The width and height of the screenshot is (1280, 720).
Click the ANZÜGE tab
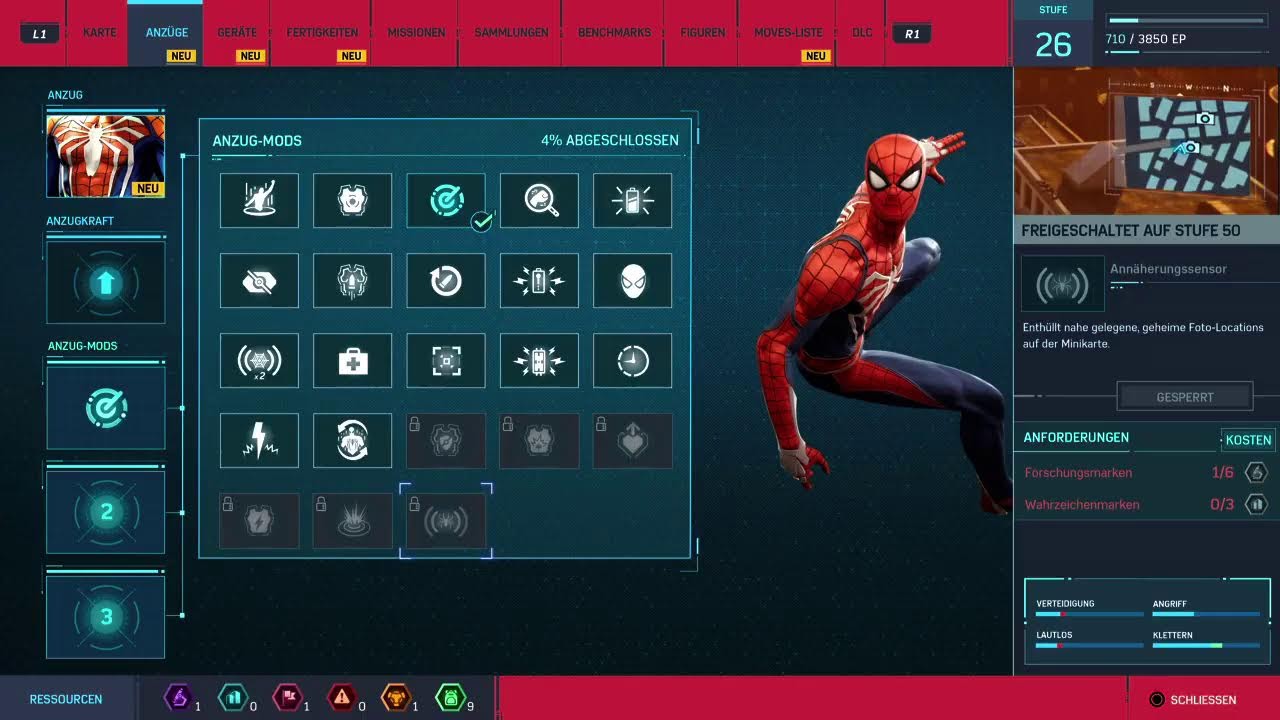[x=167, y=33]
